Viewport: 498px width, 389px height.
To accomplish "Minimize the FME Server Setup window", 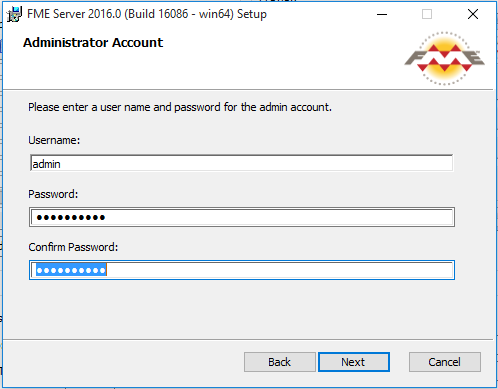I will pos(382,14).
